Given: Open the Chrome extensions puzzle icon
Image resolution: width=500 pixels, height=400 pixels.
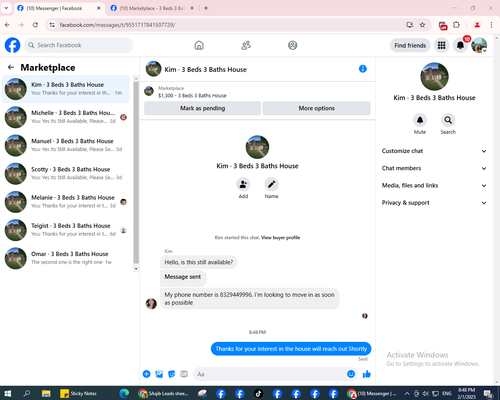Looking at the screenshot, I should click(456, 25).
